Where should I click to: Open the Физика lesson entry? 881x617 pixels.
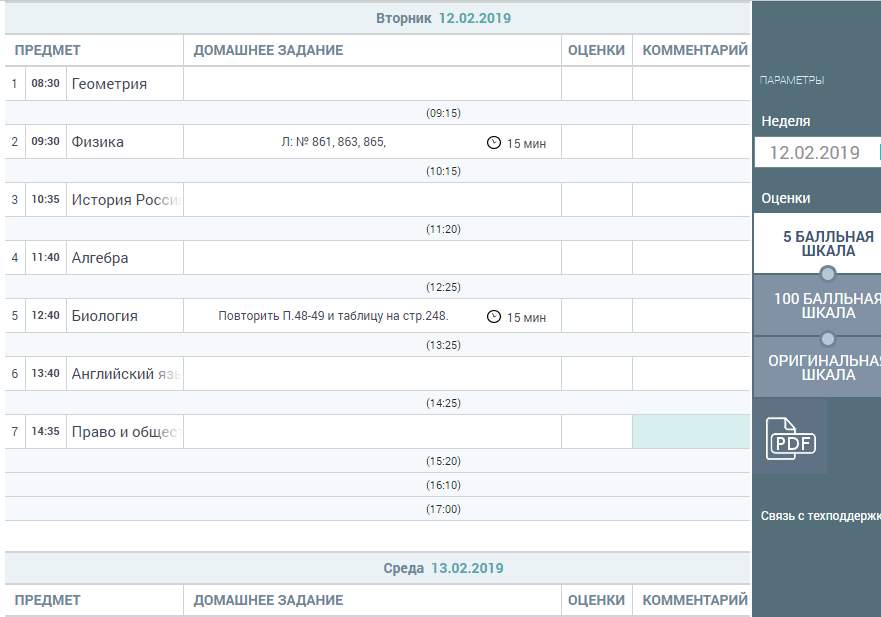[x=98, y=142]
